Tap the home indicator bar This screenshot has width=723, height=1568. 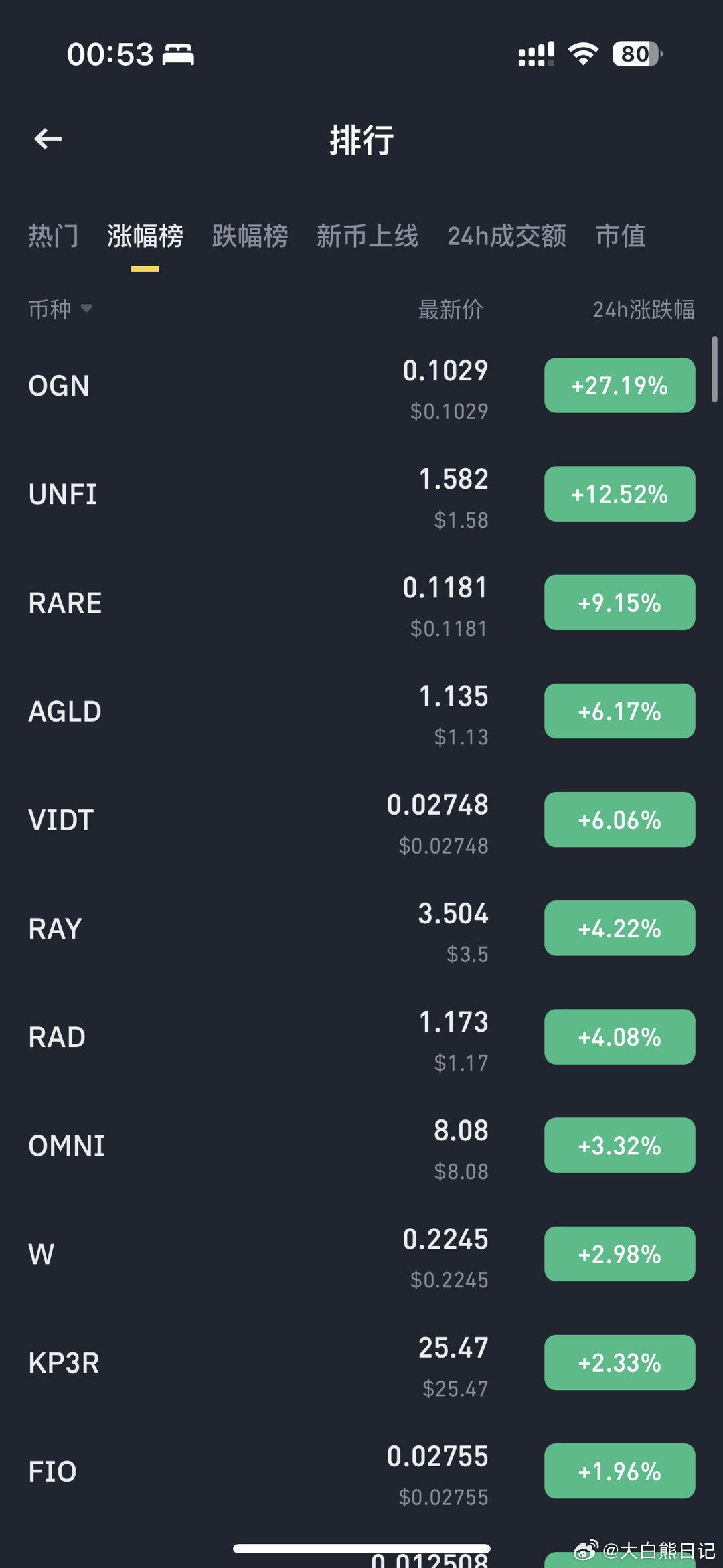pyautogui.click(x=361, y=1548)
